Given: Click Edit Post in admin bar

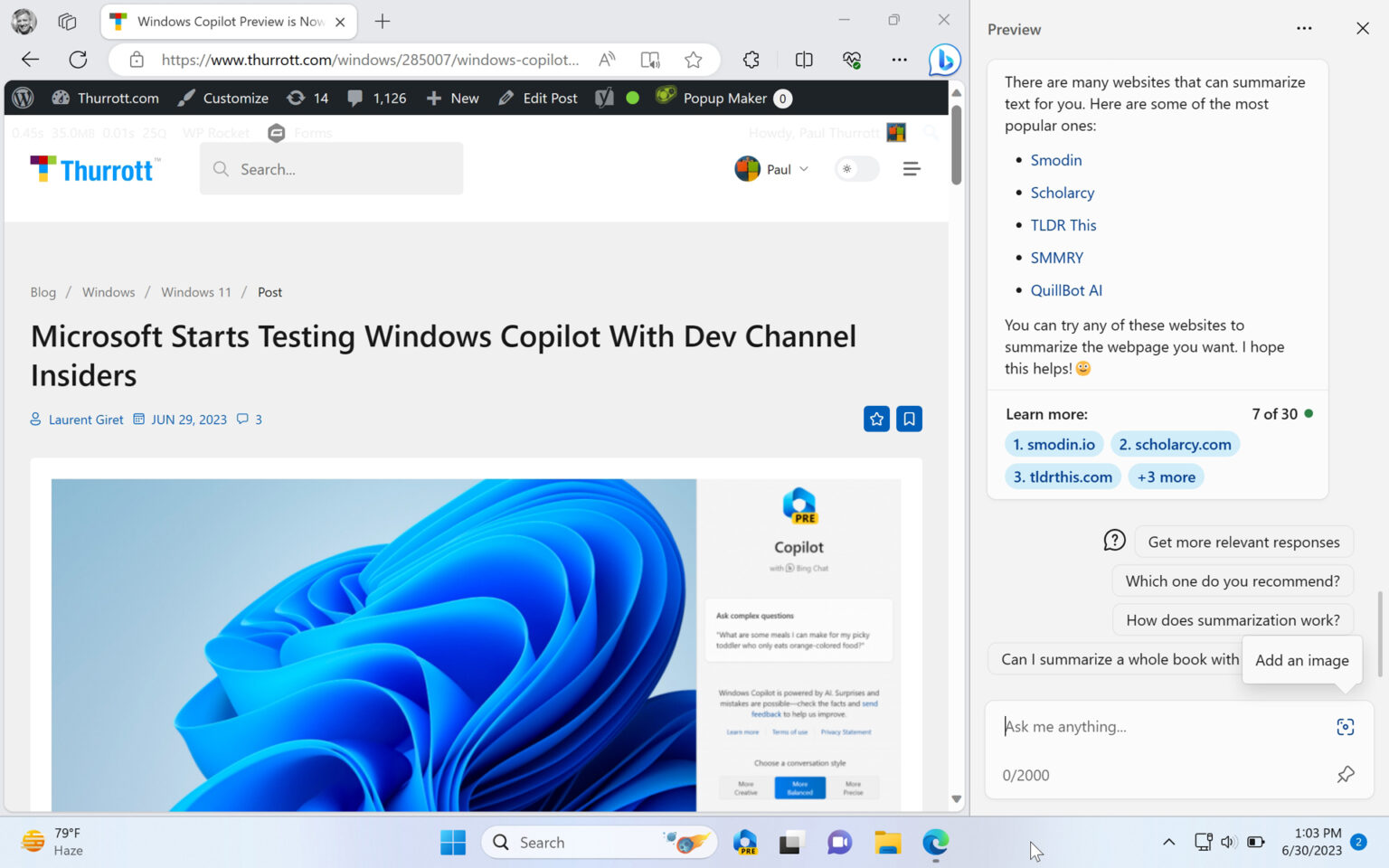Looking at the screenshot, I should click(538, 98).
